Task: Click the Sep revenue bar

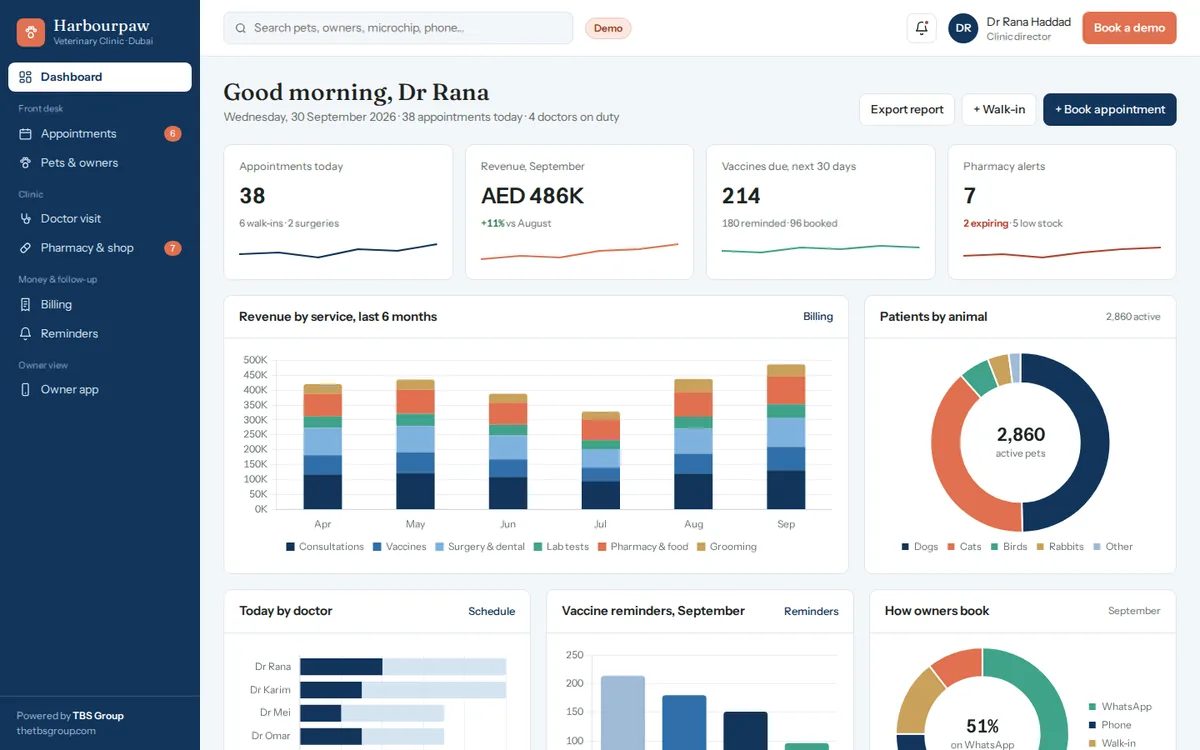Action: 786,437
